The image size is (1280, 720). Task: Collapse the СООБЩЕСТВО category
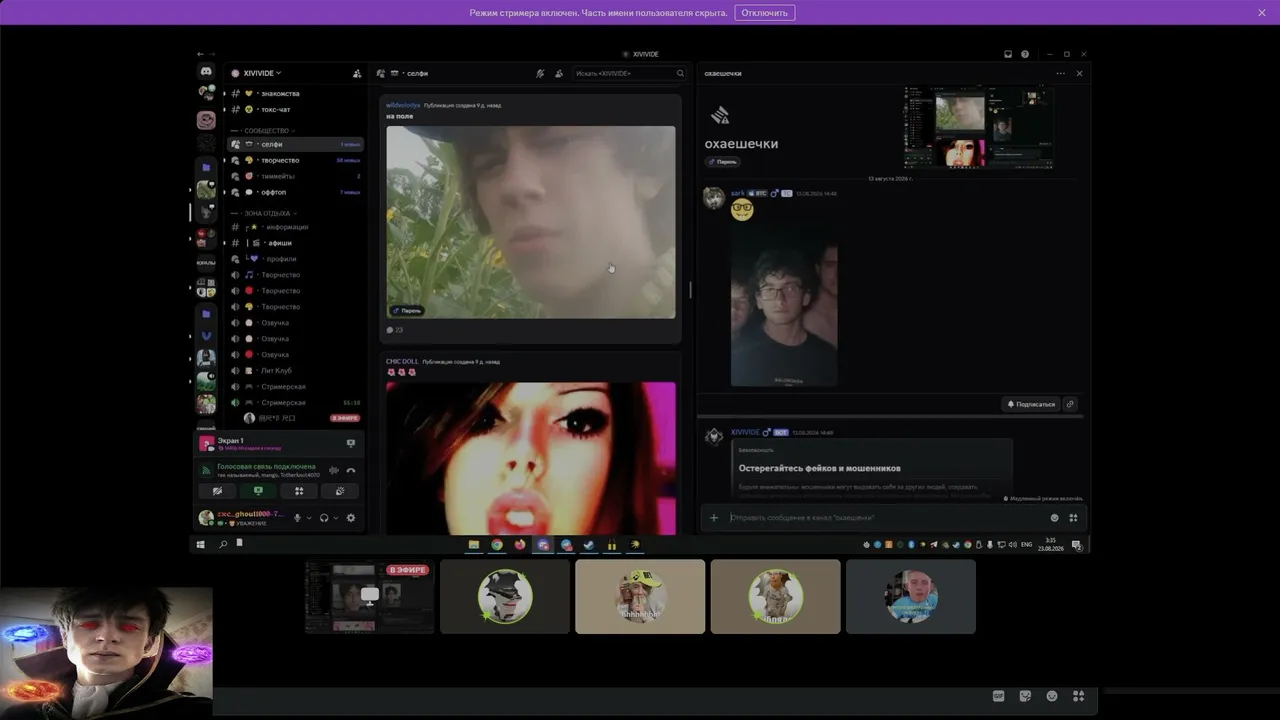pos(266,131)
